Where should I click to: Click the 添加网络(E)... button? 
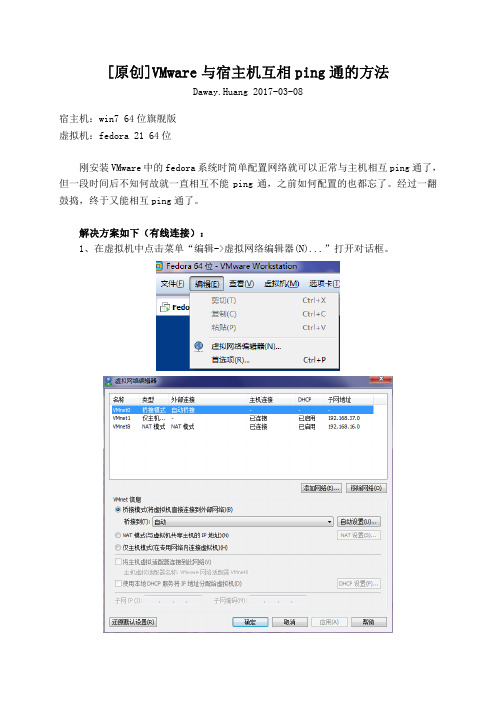[321, 488]
